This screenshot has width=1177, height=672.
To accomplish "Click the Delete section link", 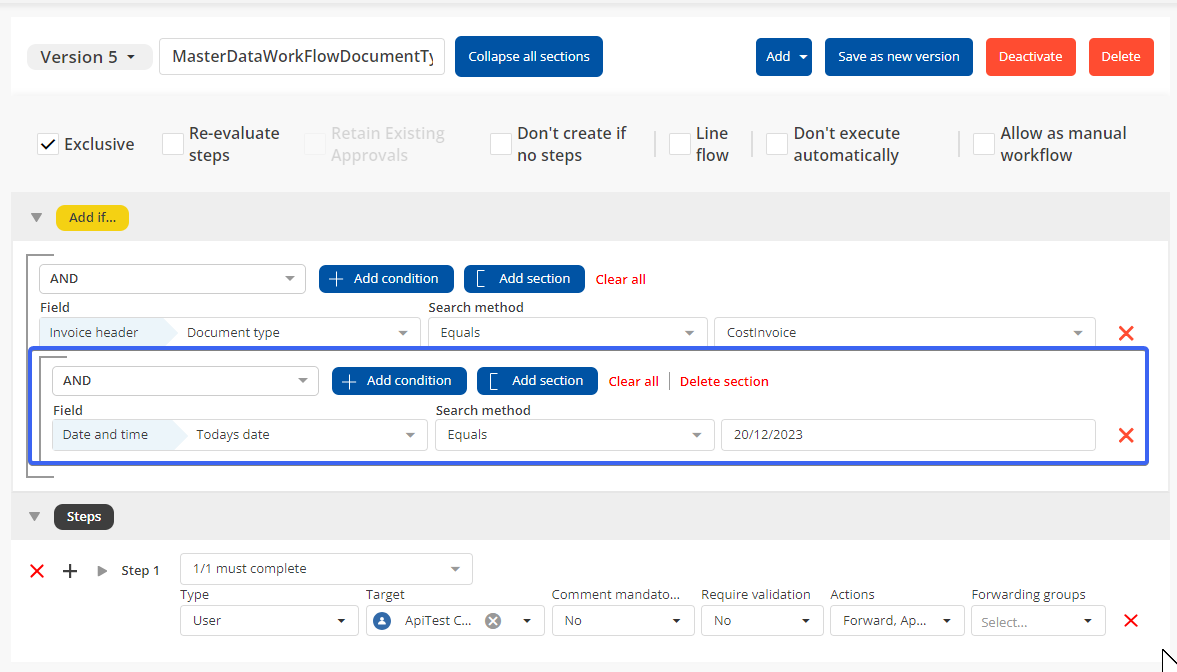I will (724, 381).
